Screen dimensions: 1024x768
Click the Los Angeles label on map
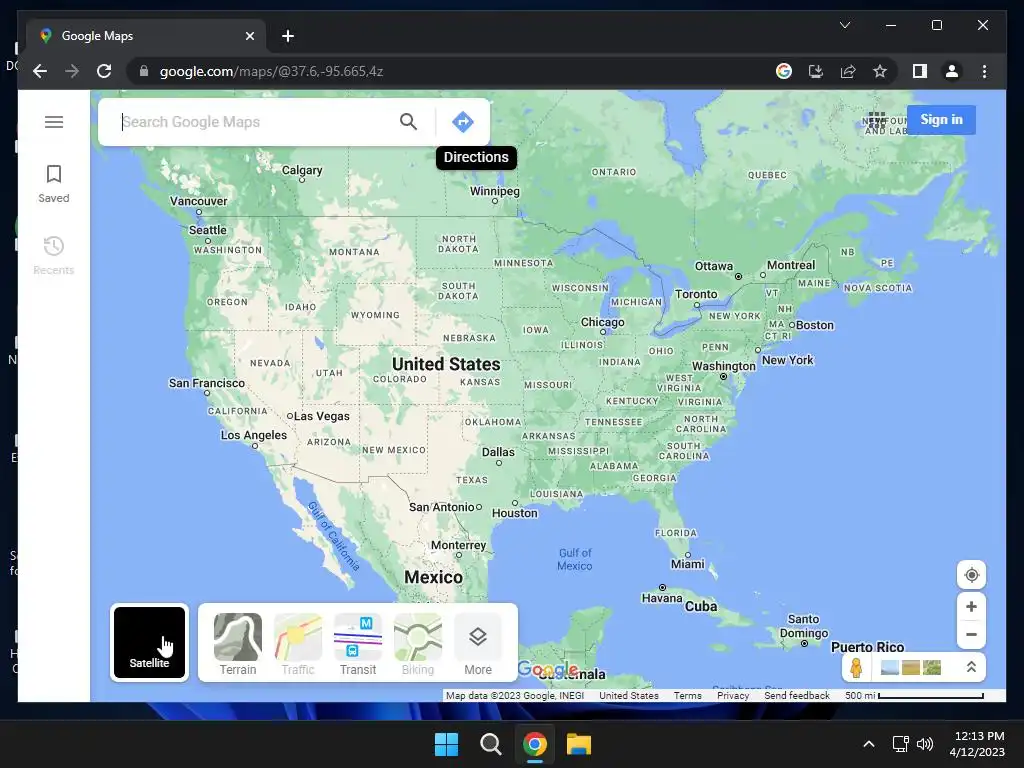tap(253, 435)
